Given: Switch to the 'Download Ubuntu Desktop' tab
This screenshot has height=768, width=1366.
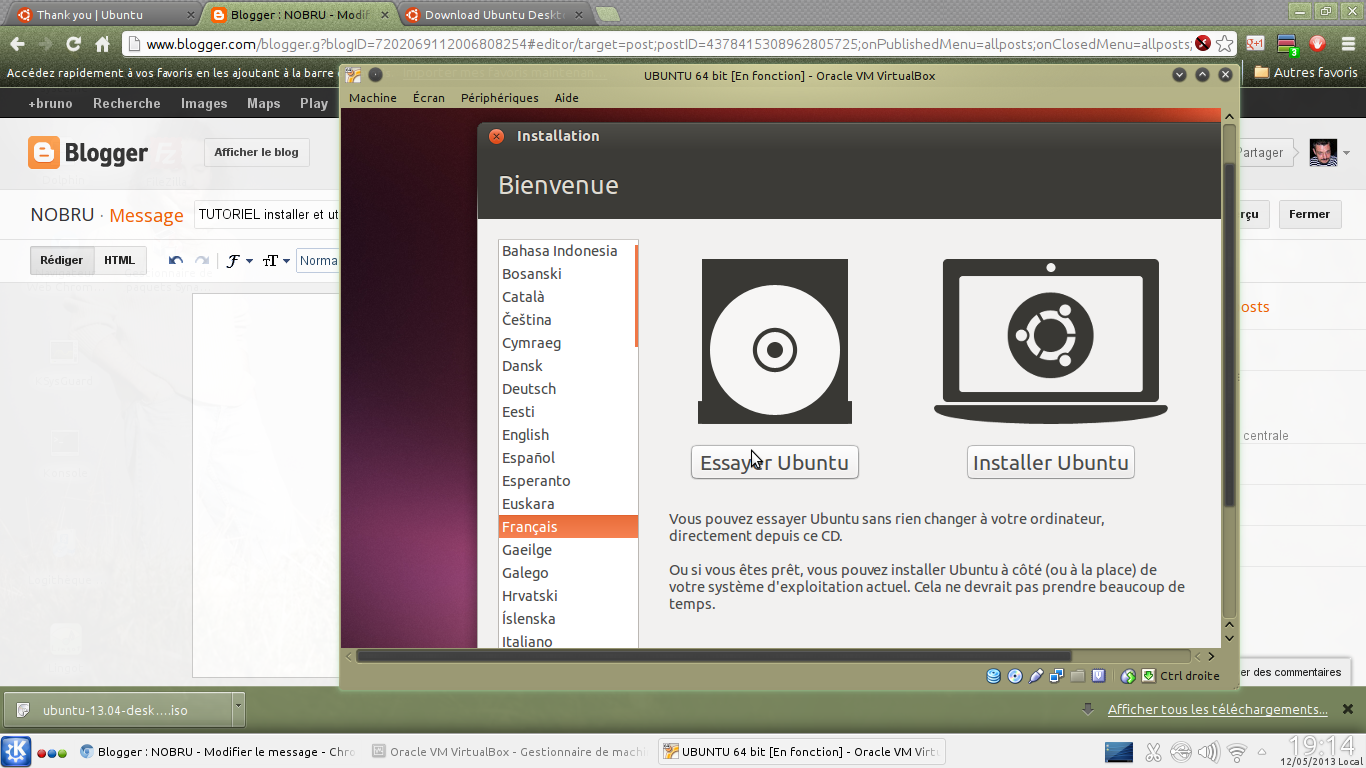Looking at the screenshot, I should (493, 15).
